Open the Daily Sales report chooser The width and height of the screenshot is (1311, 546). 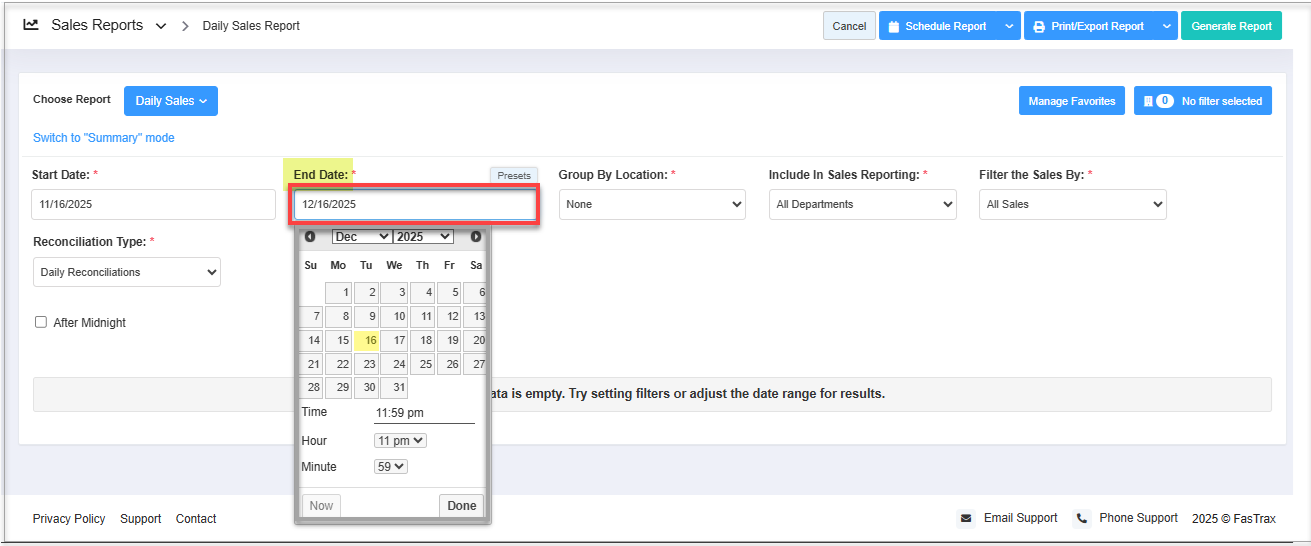coord(171,101)
